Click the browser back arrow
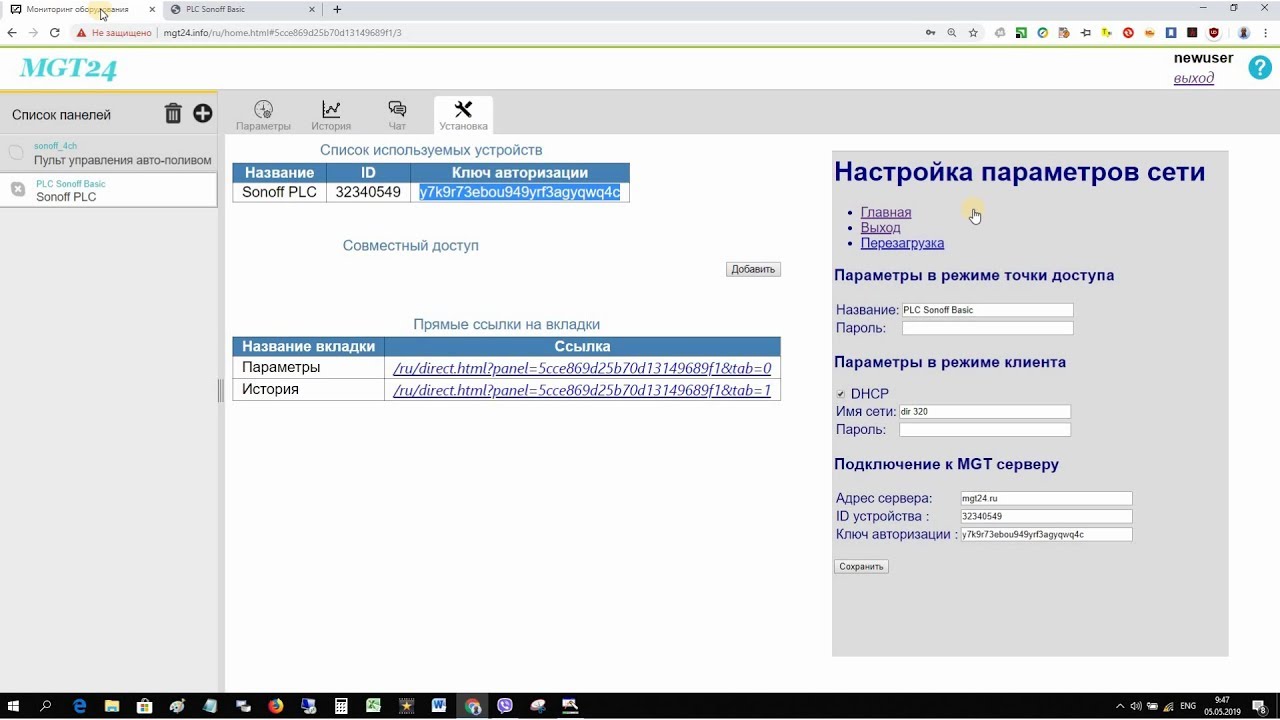 [x=12, y=33]
